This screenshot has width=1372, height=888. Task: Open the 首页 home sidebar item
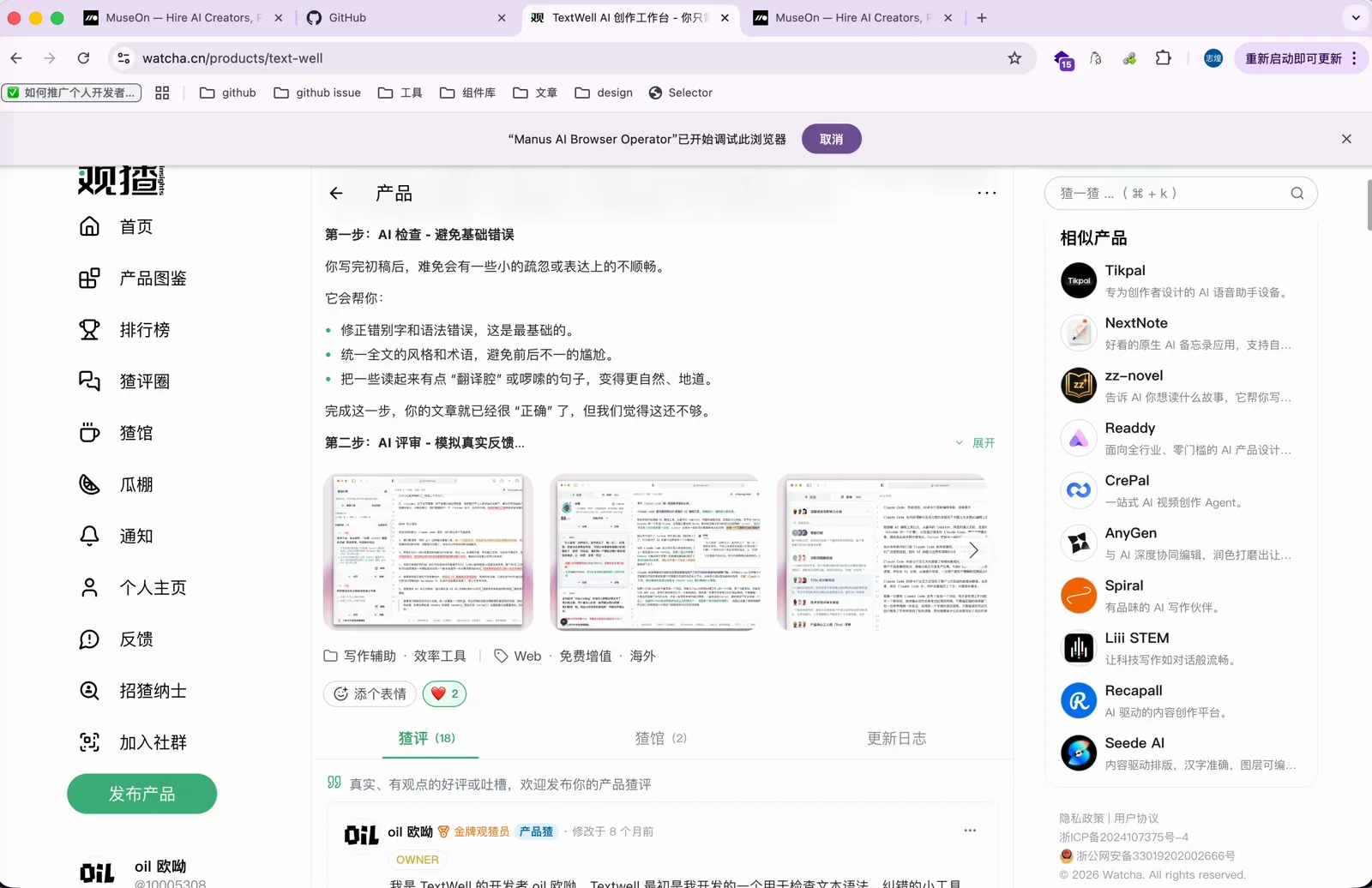[116, 226]
